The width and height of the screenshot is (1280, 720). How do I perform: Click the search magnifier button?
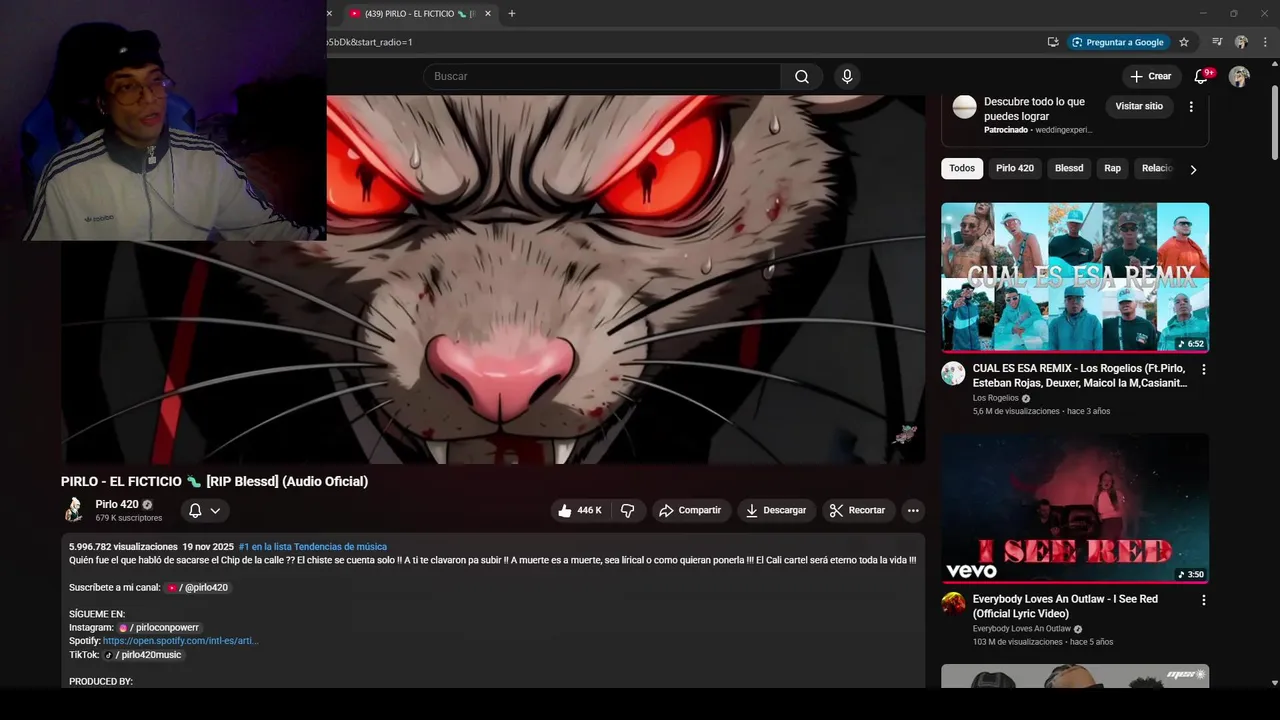pos(802,77)
